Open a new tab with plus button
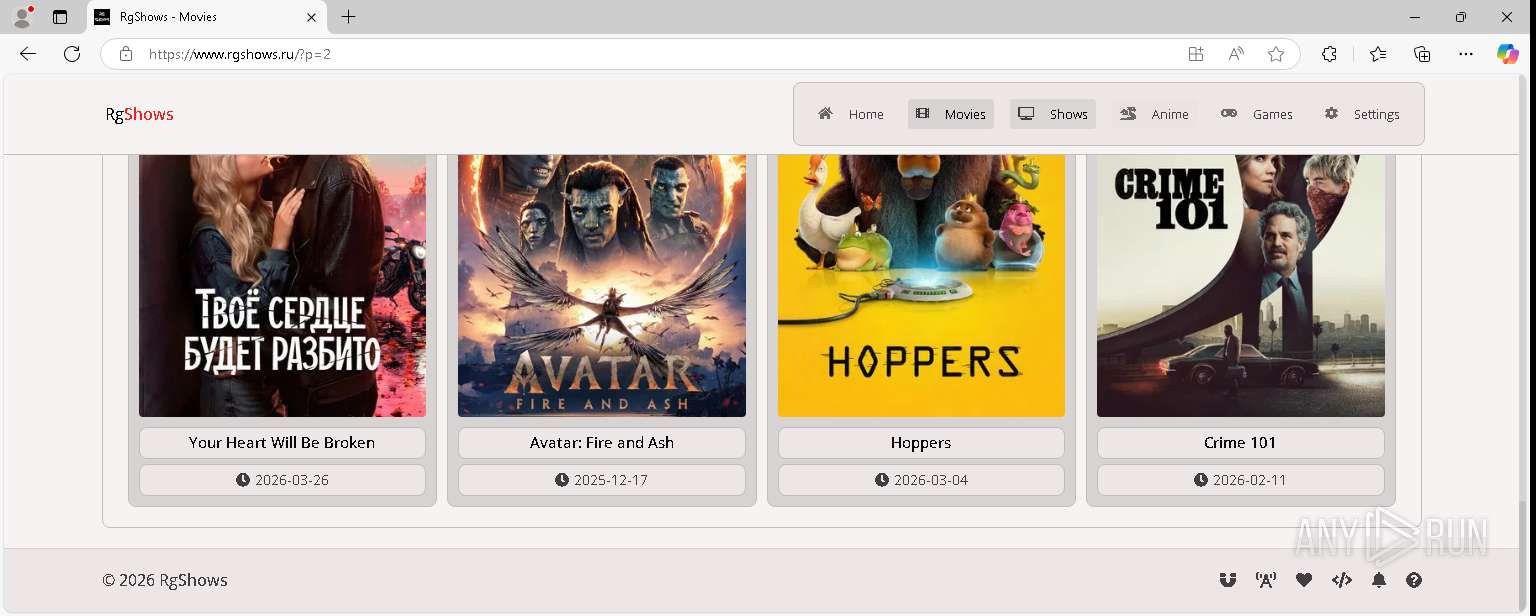1536x616 pixels. [348, 17]
